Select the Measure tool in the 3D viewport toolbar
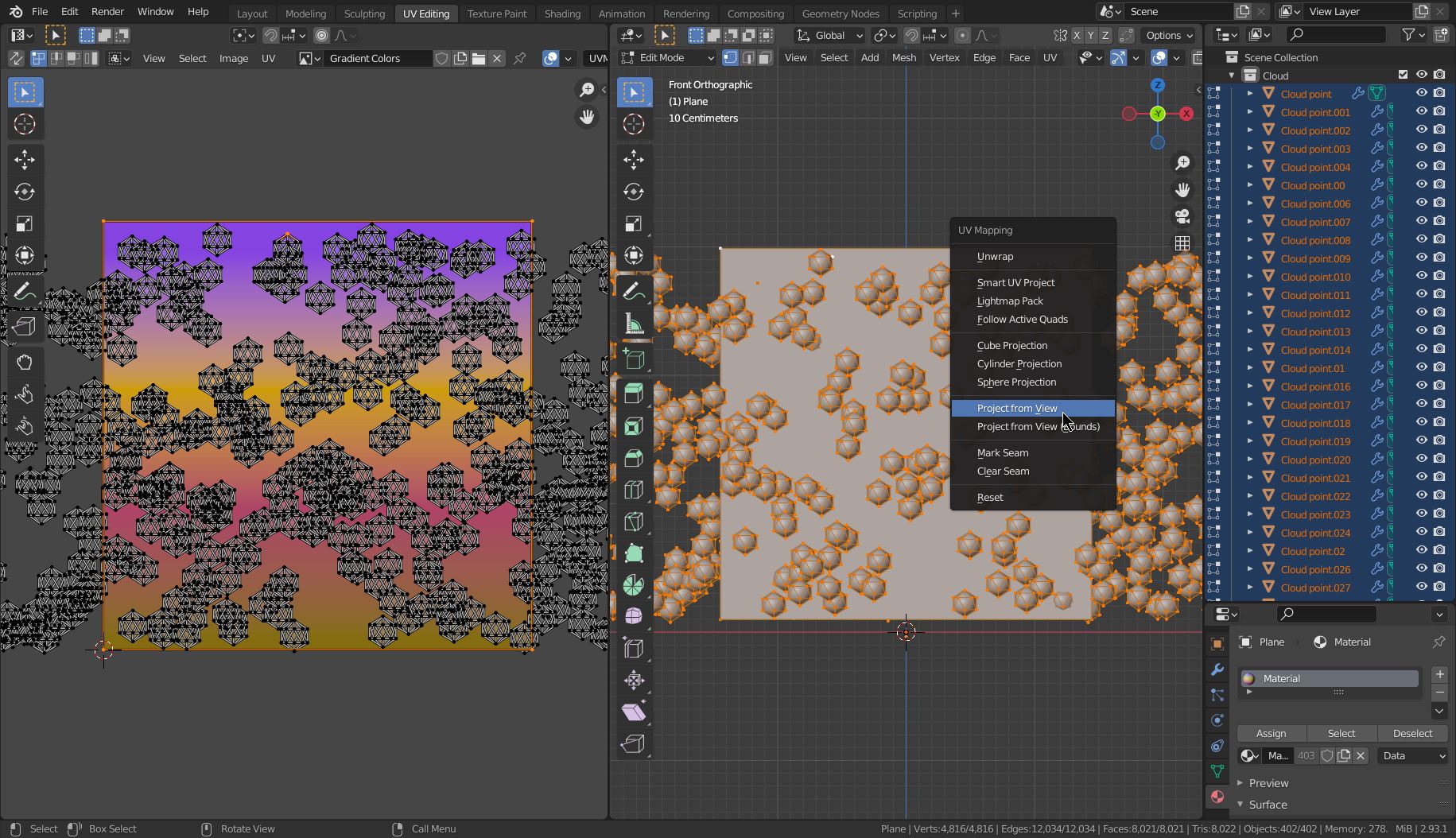 click(x=634, y=322)
